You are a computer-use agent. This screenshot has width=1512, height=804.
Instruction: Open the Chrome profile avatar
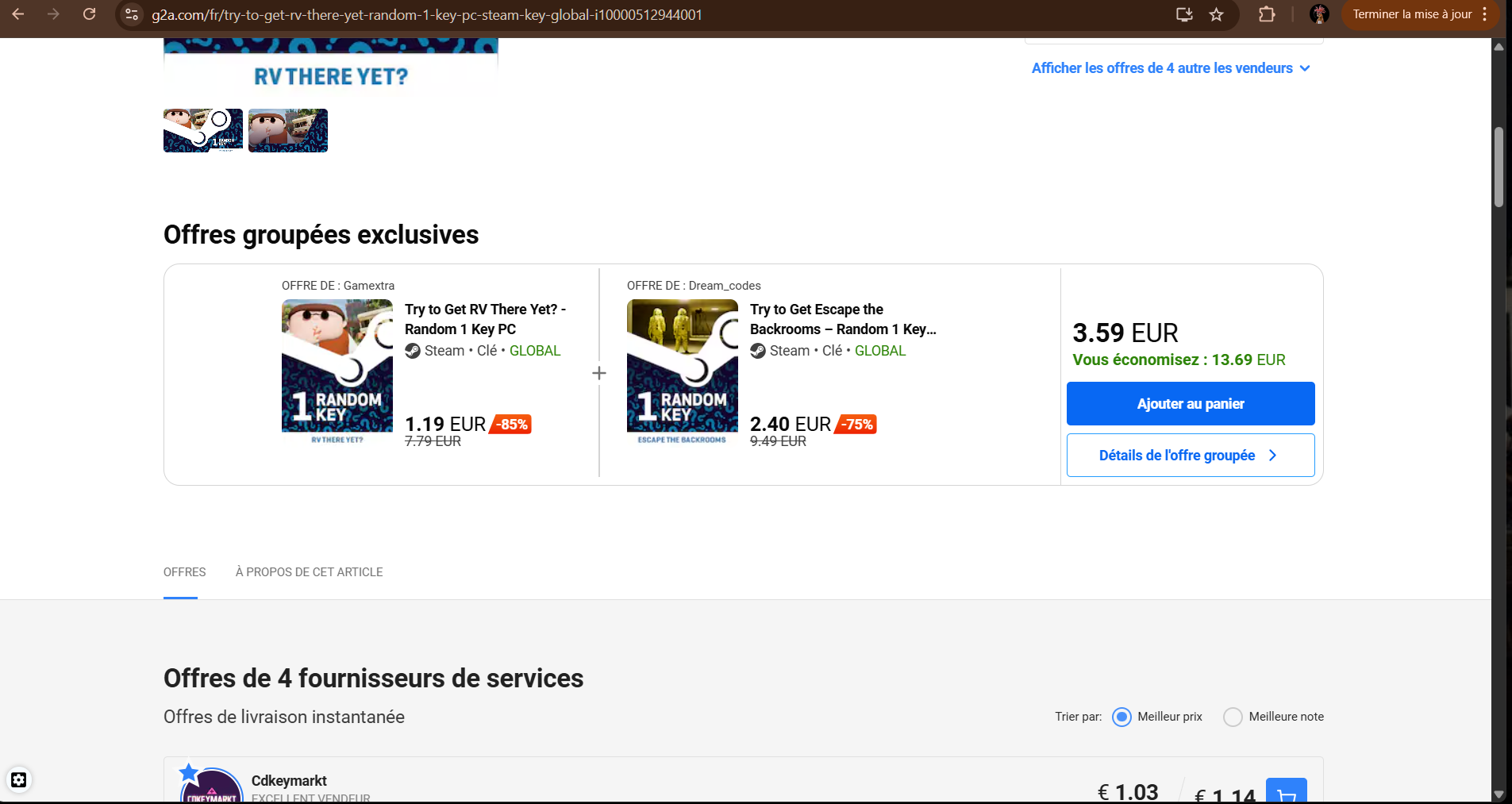[1319, 14]
